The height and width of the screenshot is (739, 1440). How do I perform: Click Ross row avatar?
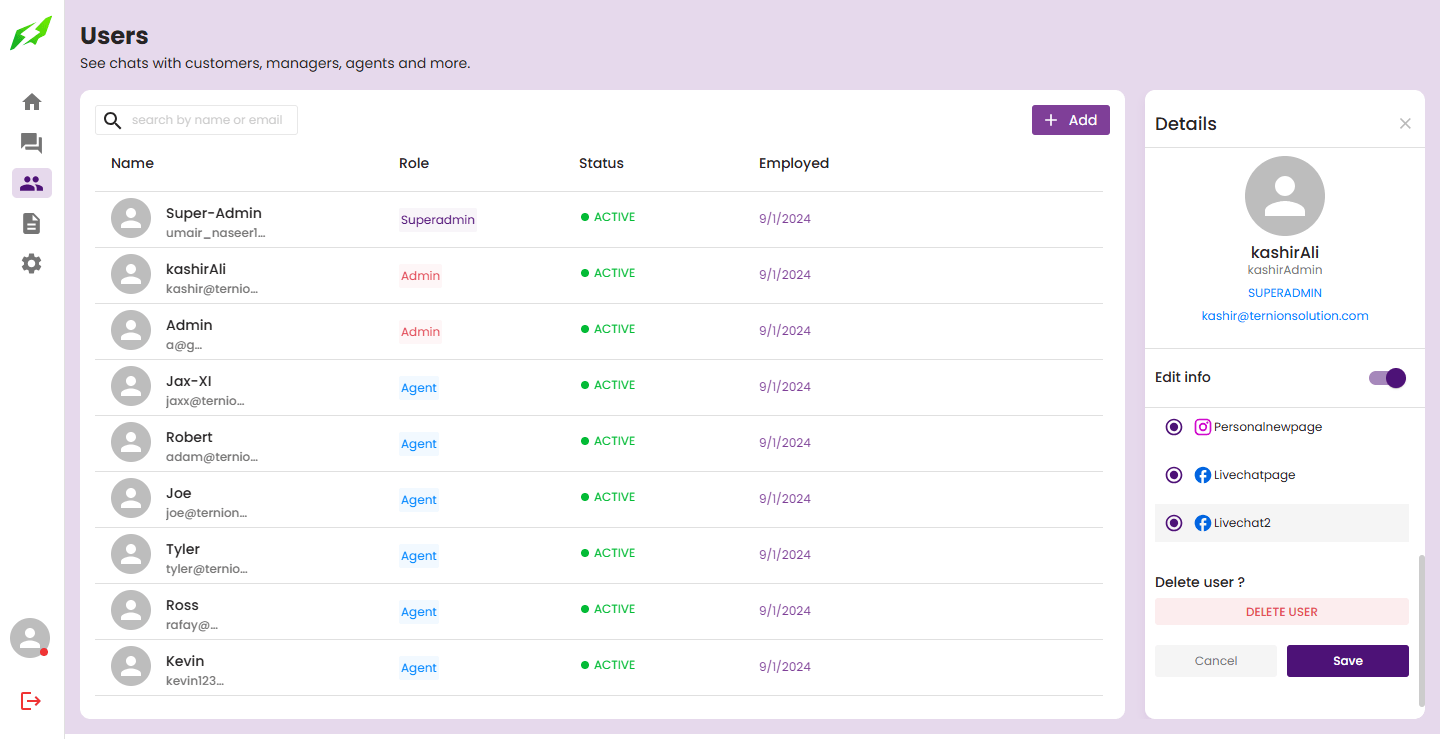point(131,611)
